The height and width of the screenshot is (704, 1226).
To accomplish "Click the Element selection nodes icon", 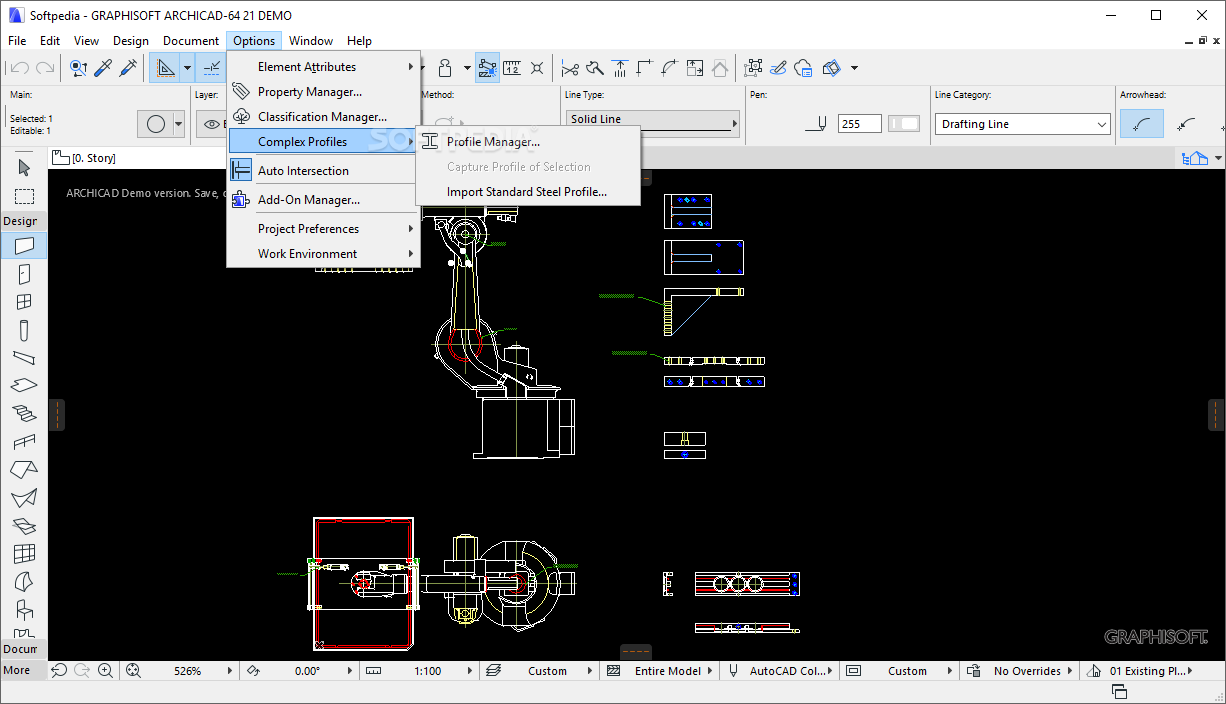I will click(754, 68).
